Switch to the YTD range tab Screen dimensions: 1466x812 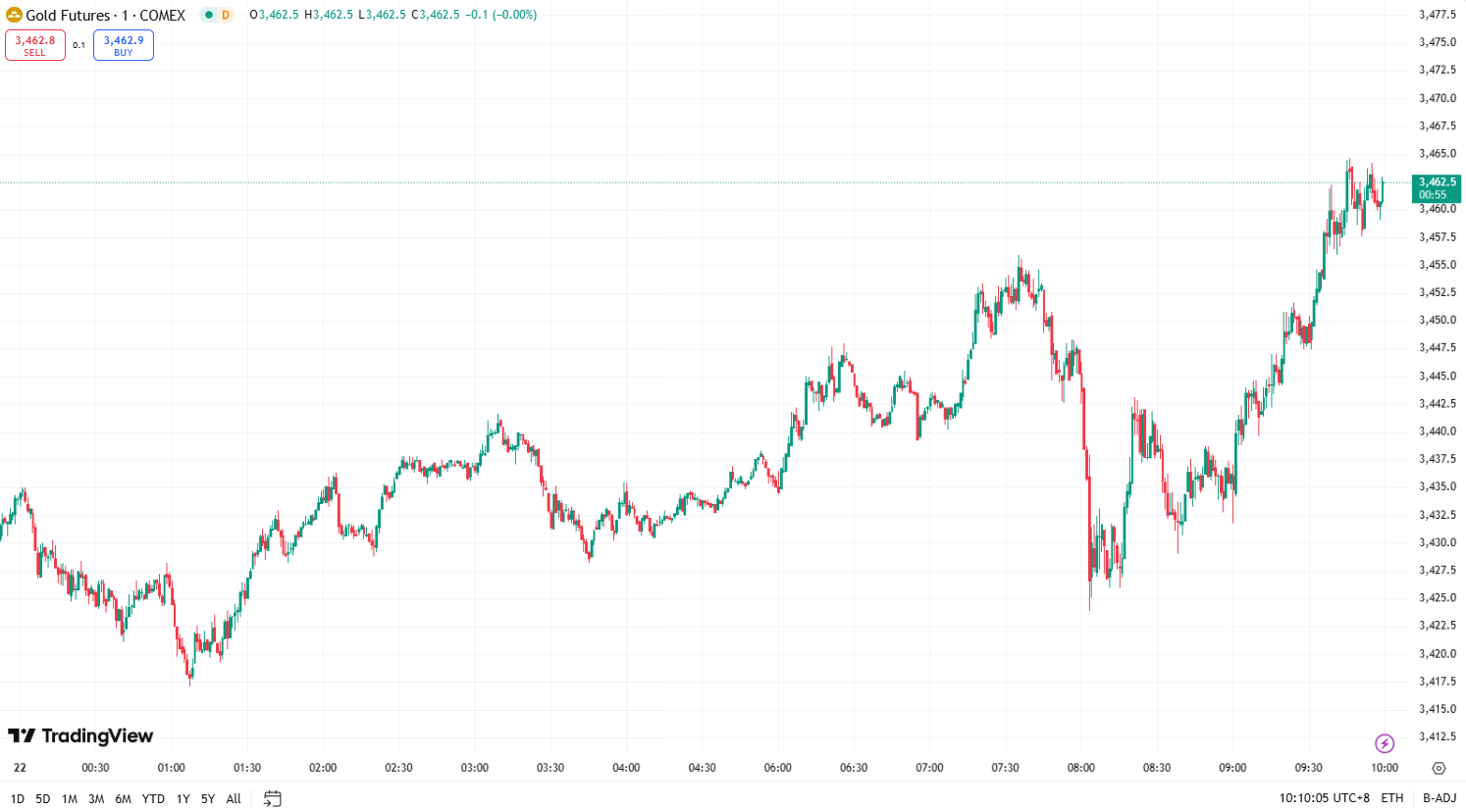pyautogui.click(x=153, y=798)
